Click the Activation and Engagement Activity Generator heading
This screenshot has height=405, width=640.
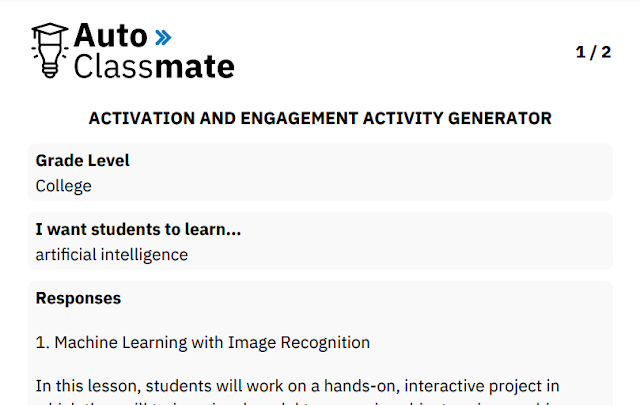click(320, 118)
